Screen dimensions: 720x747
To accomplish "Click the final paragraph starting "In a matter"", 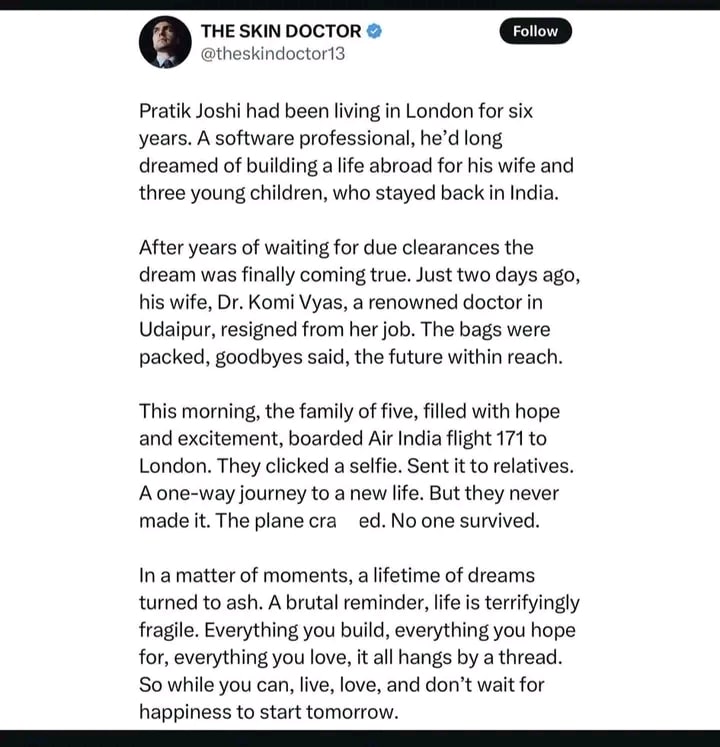I will click(x=358, y=643).
